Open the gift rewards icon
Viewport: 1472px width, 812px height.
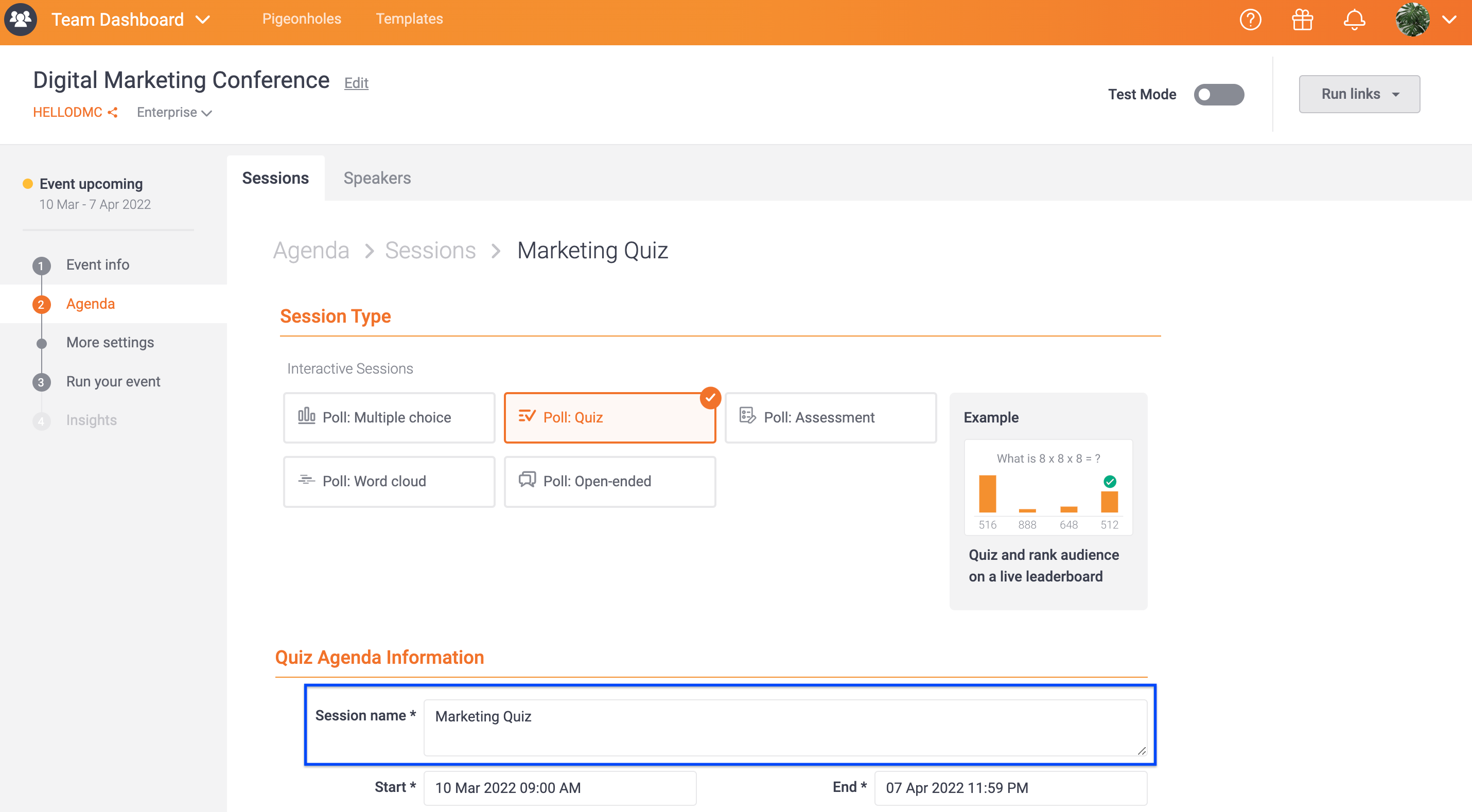coord(1302,20)
